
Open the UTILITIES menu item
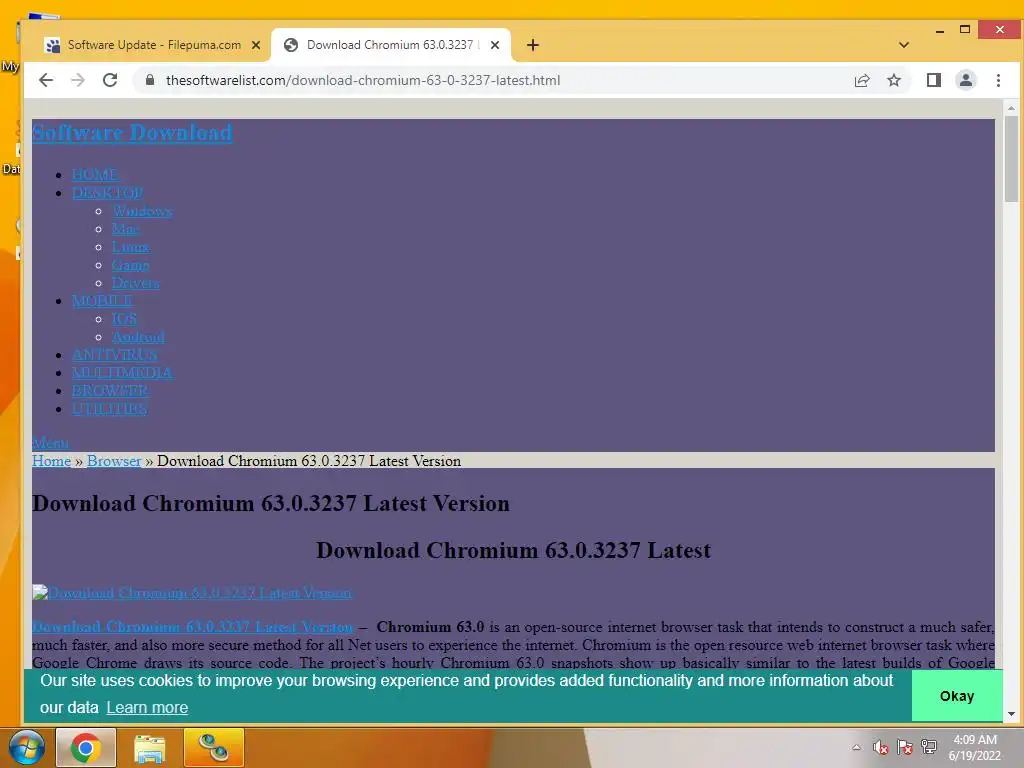tap(109, 409)
